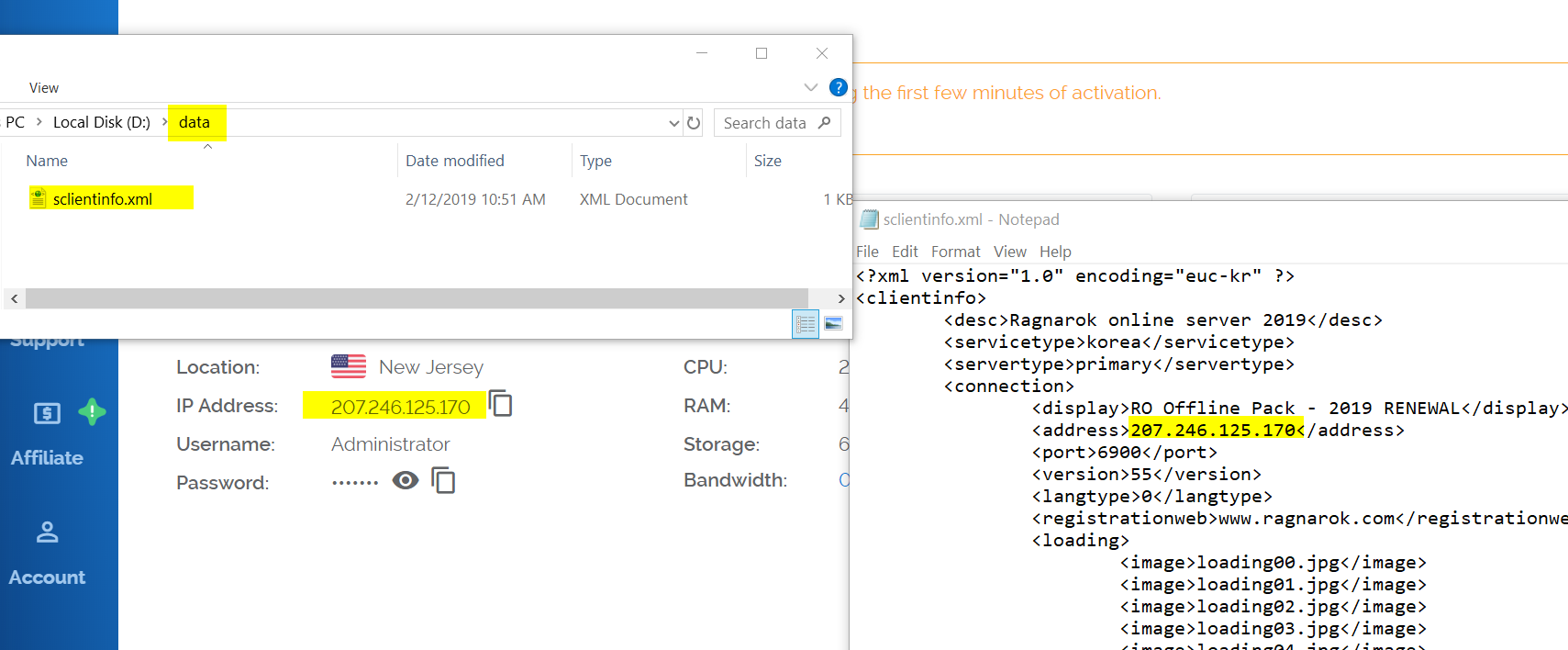Open the View tab in File Explorer
1568x650 pixels.
pyautogui.click(x=44, y=88)
